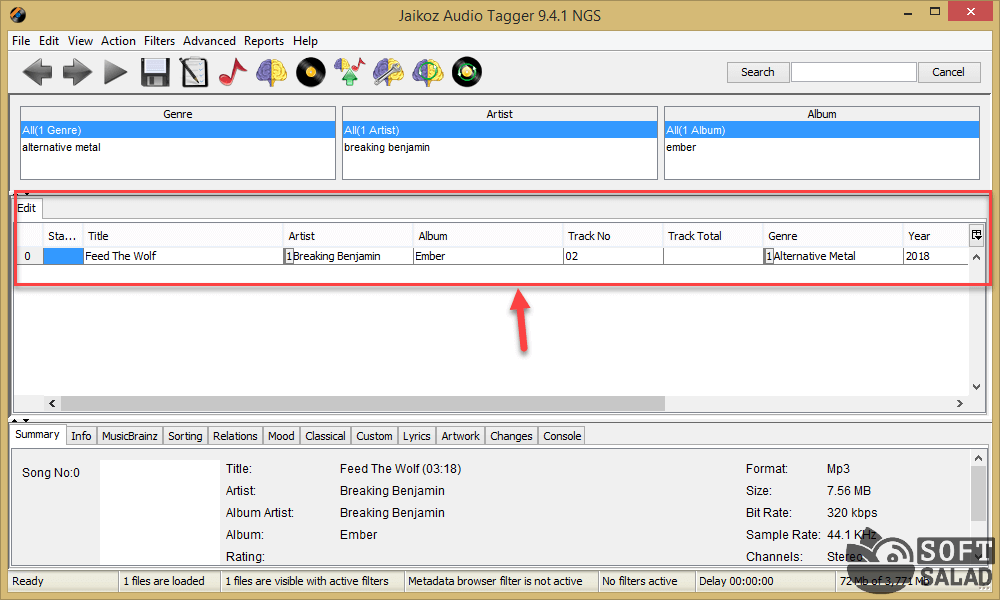This screenshot has height=600, width=1000.
Task: Click the clipboard checklist toolbar icon
Action: click(x=193, y=72)
